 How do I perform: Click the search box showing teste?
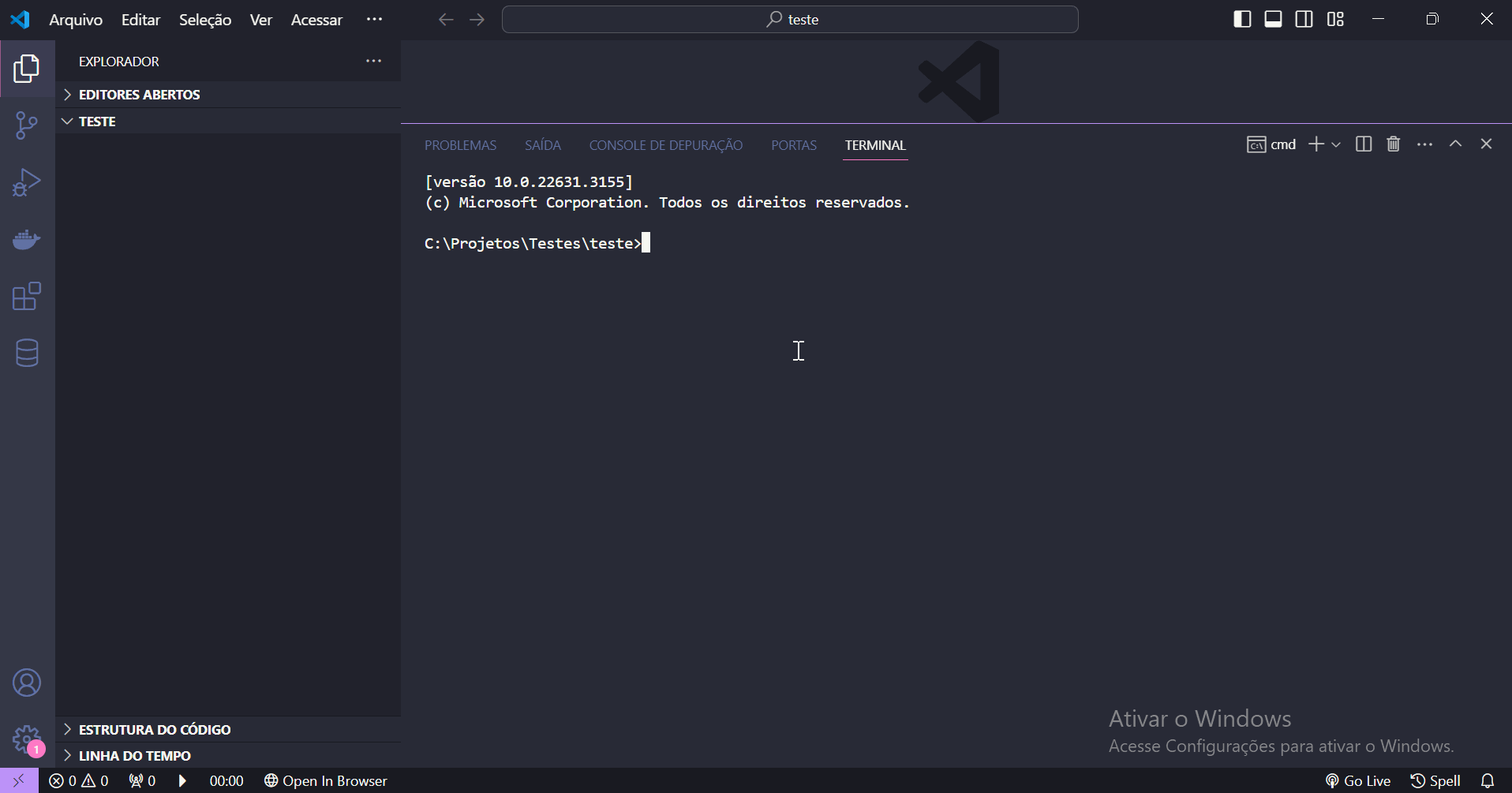pyautogui.click(x=790, y=20)
